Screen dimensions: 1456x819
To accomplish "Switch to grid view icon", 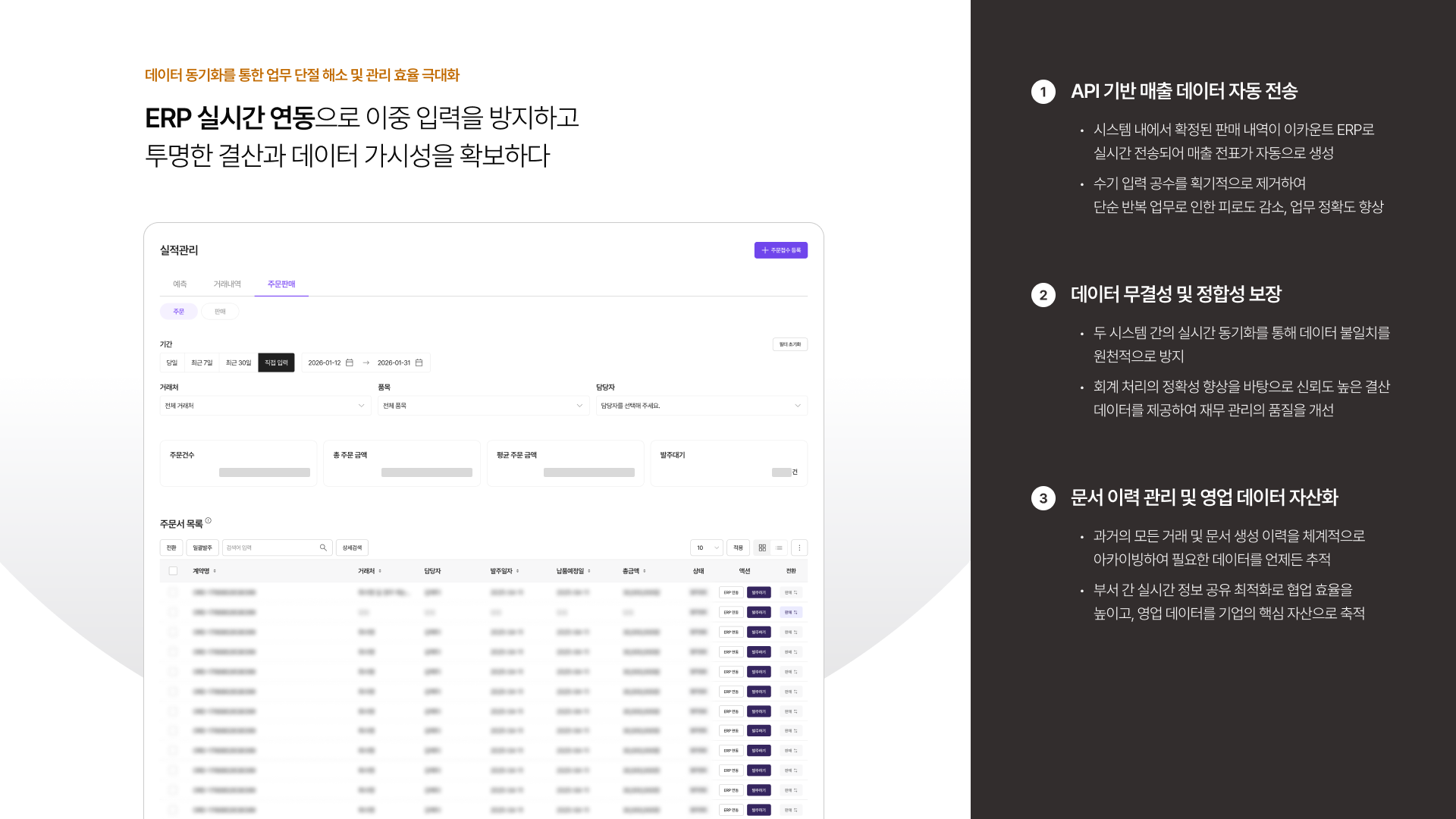I will (x=762, y=548).
